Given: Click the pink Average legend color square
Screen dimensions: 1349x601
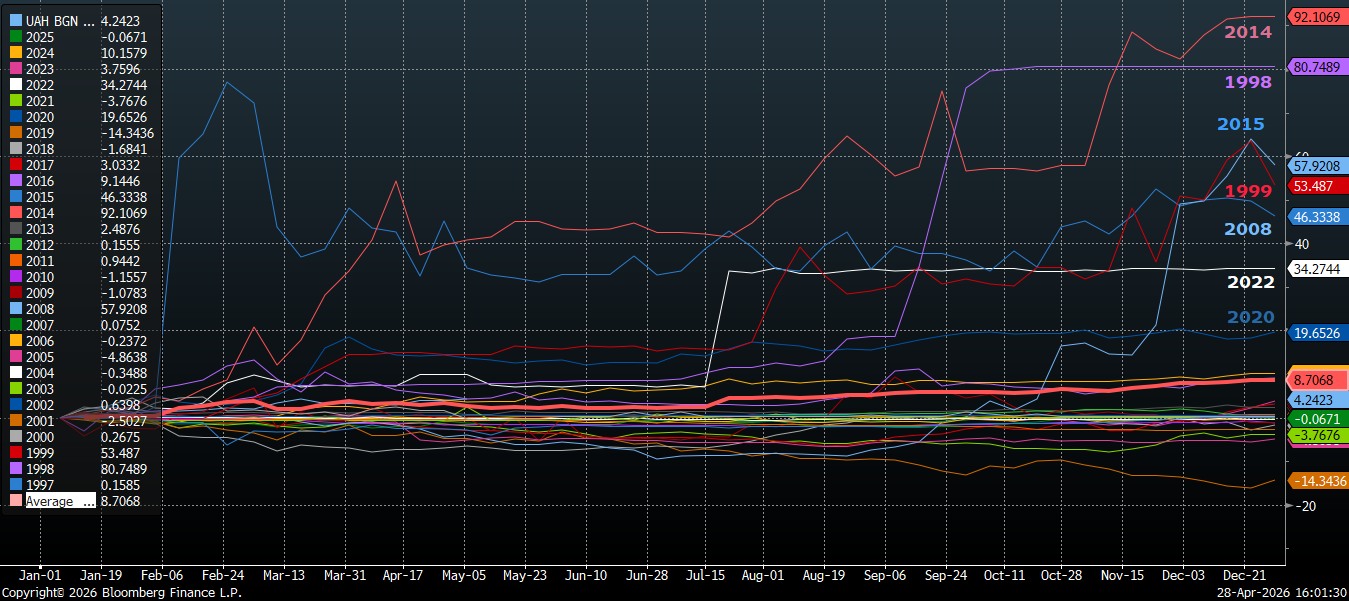Looking at the screenshot, I should (x=15, y=501).
